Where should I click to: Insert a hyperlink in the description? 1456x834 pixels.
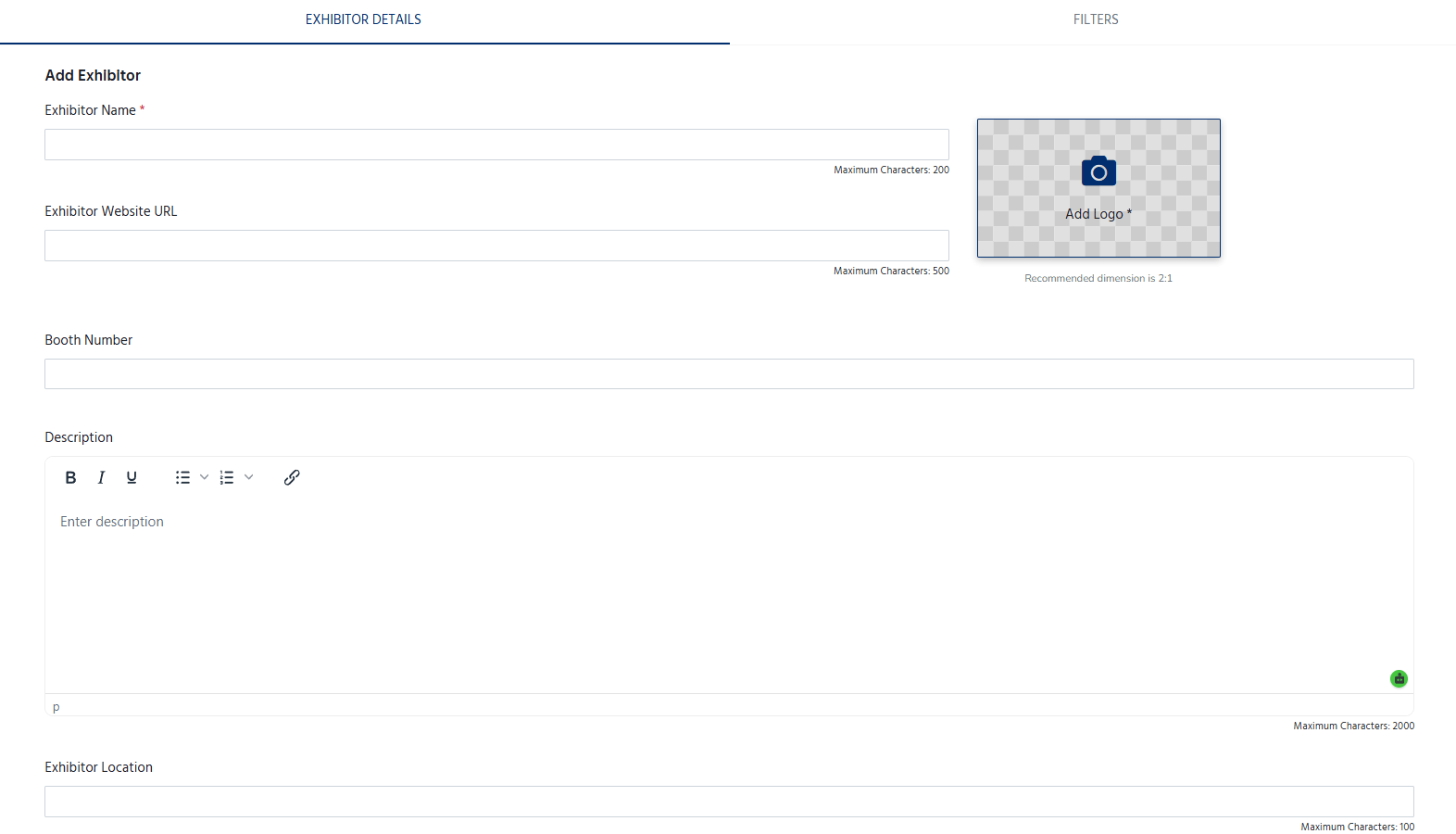292,477
